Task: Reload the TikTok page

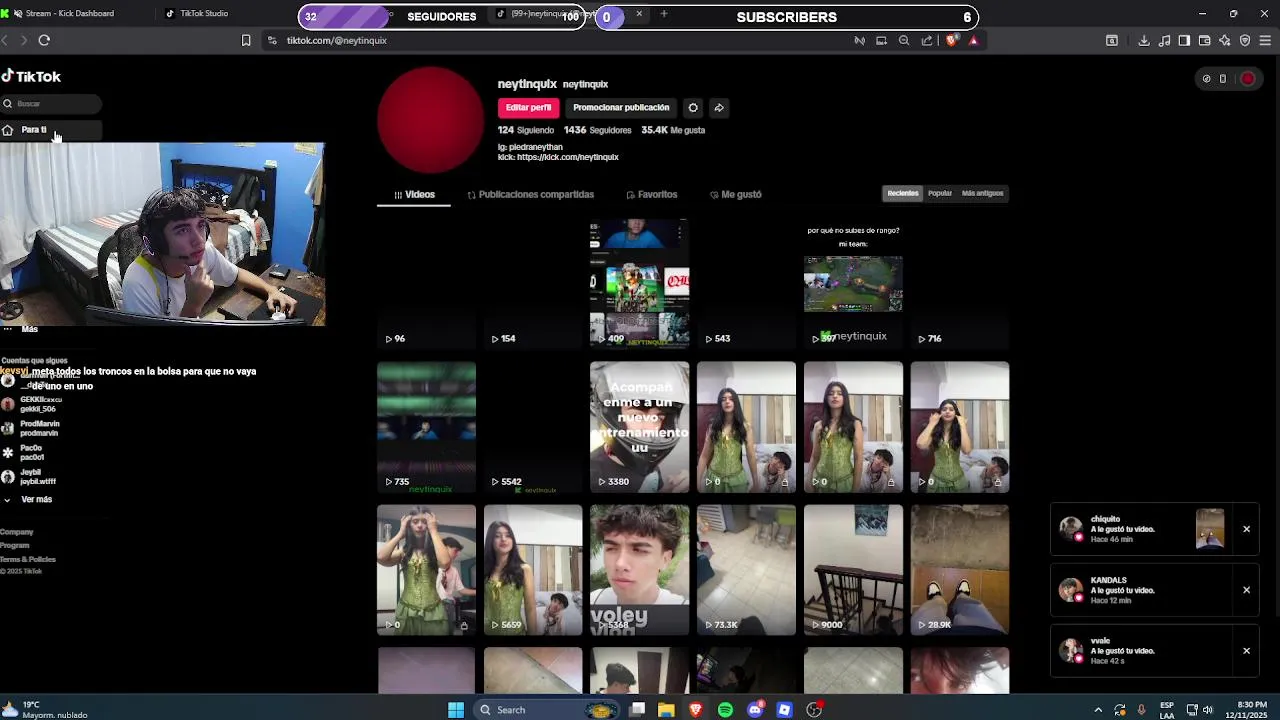Action: coord(44,40)
